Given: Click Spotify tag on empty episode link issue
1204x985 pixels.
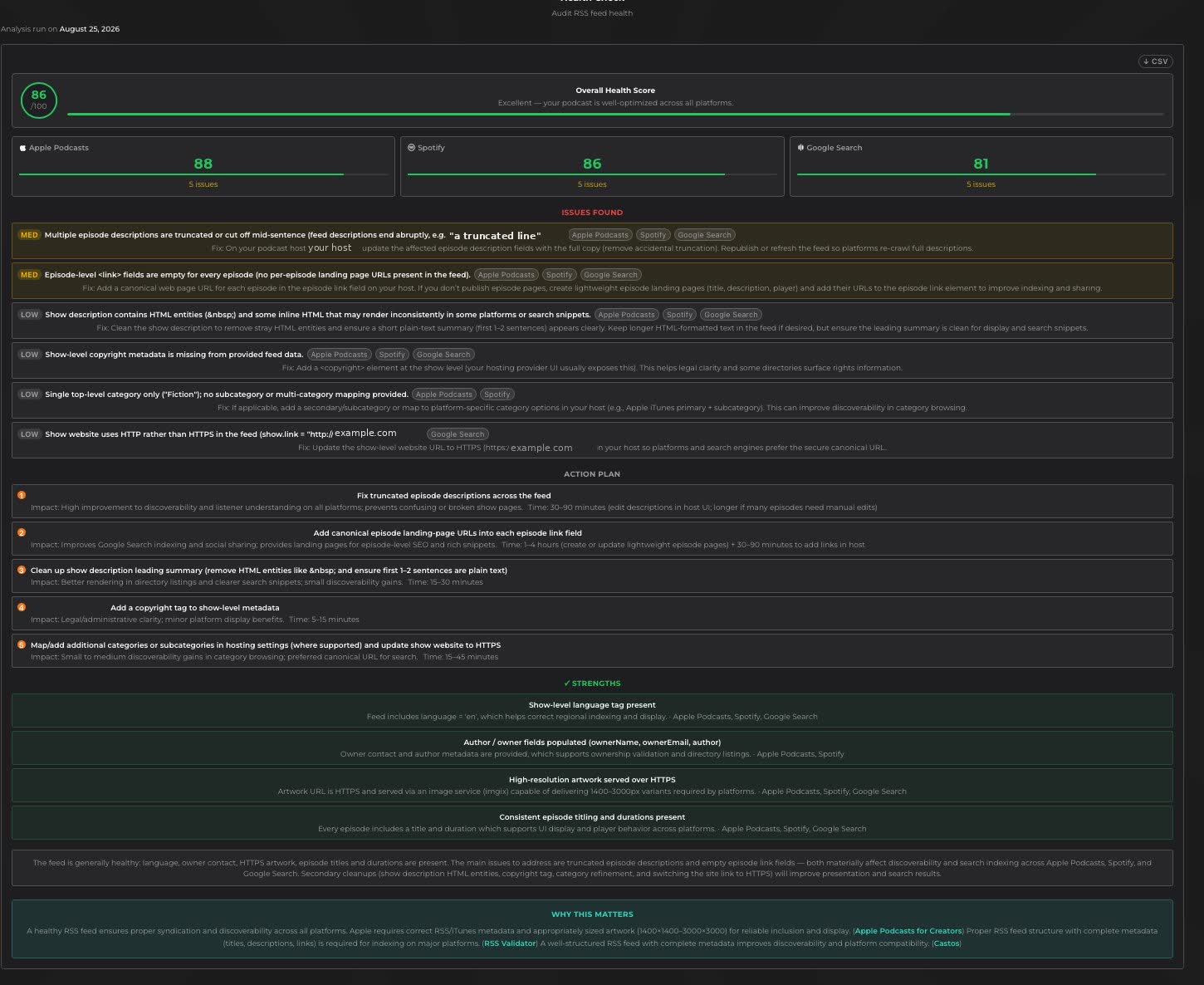Looking at the screenshot, I should click(x=559, y=275).
